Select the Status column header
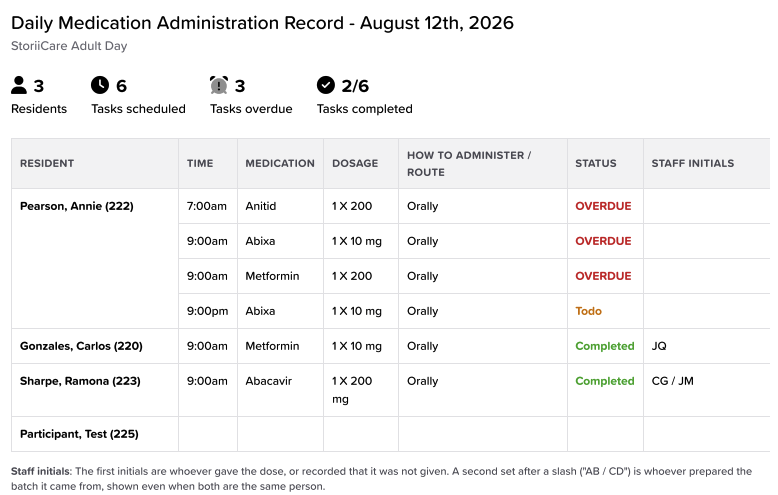The height and width of the screenshot is (495, 778). pyautogui.click(x=595, y=163)
